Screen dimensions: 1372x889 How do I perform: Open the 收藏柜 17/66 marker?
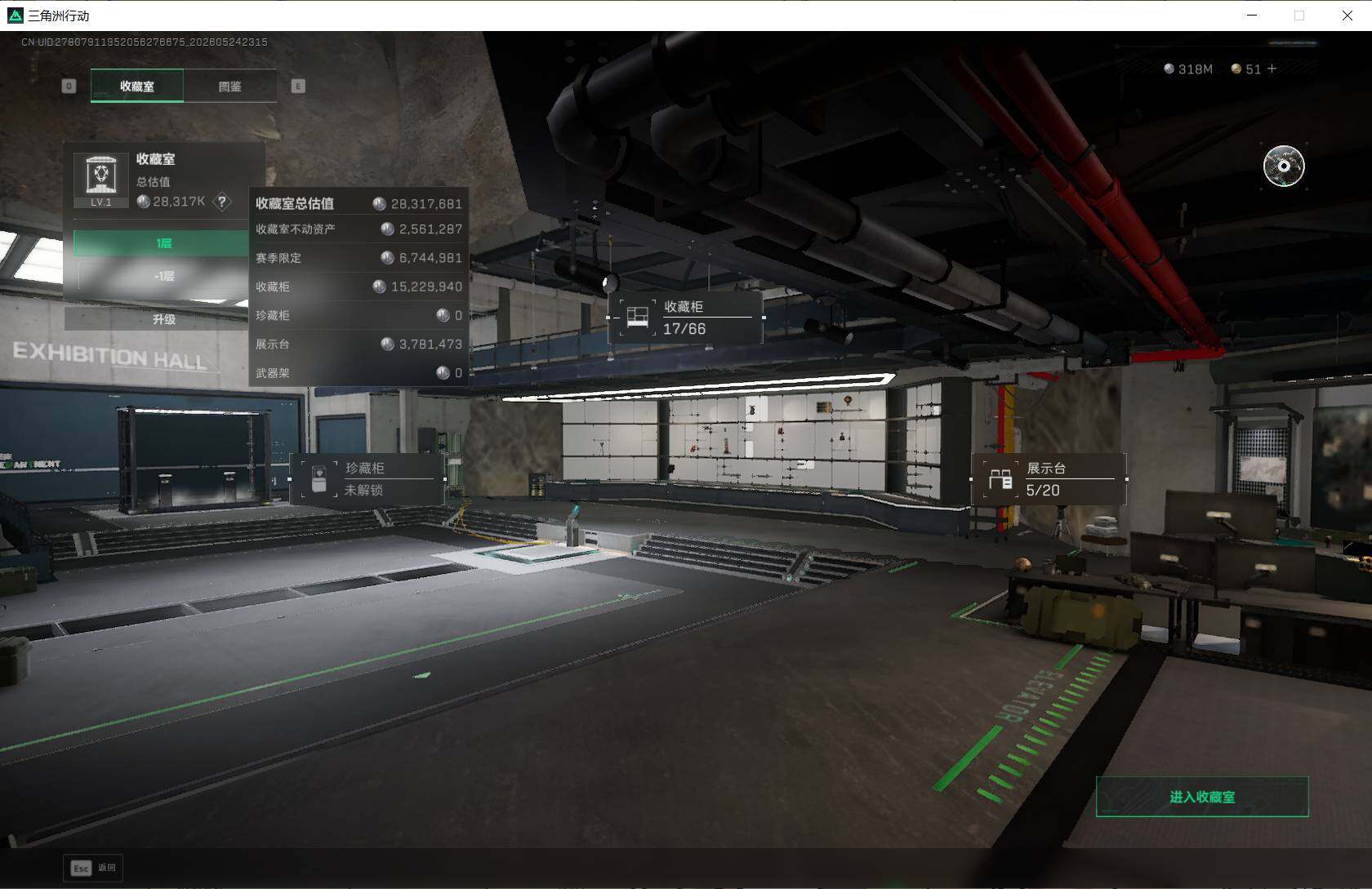pos(686,318)
